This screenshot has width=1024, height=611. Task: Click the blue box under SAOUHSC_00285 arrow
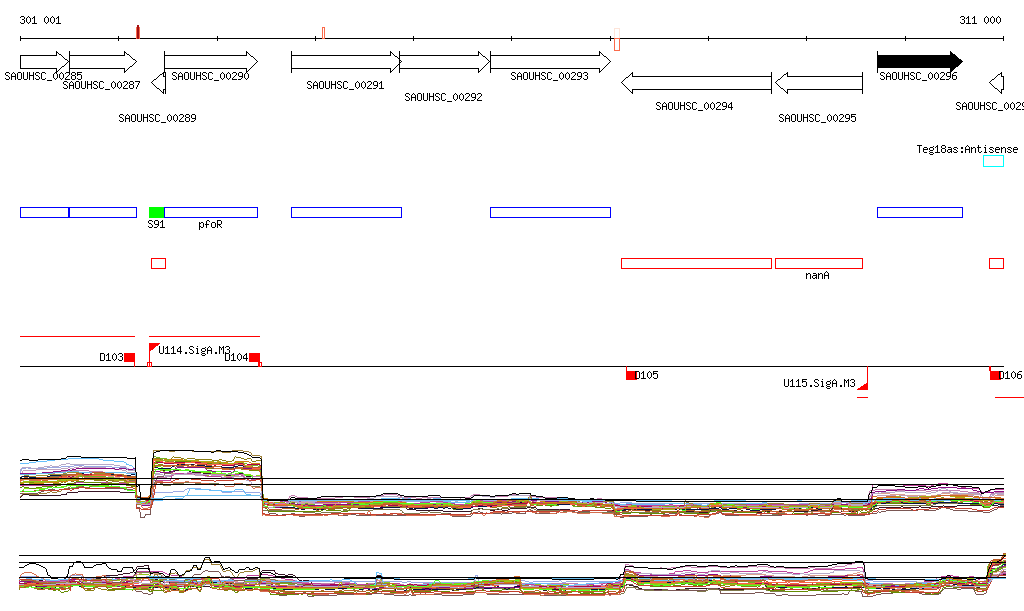click(44, 212)
